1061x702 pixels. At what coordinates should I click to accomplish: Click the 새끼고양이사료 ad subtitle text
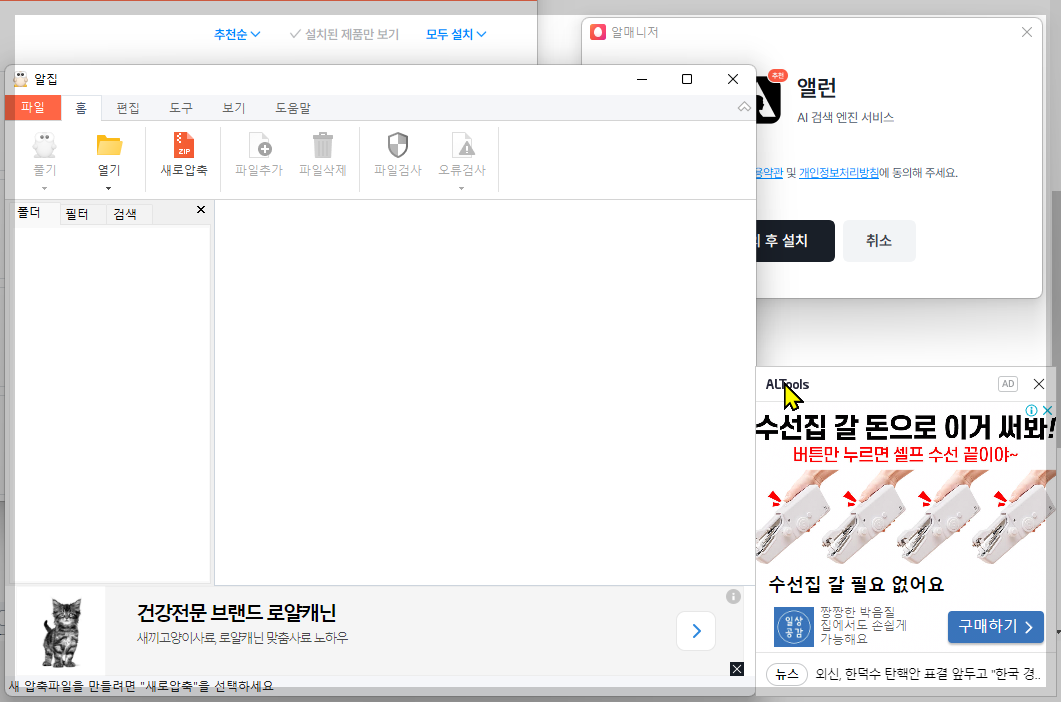tap(242, 638)
